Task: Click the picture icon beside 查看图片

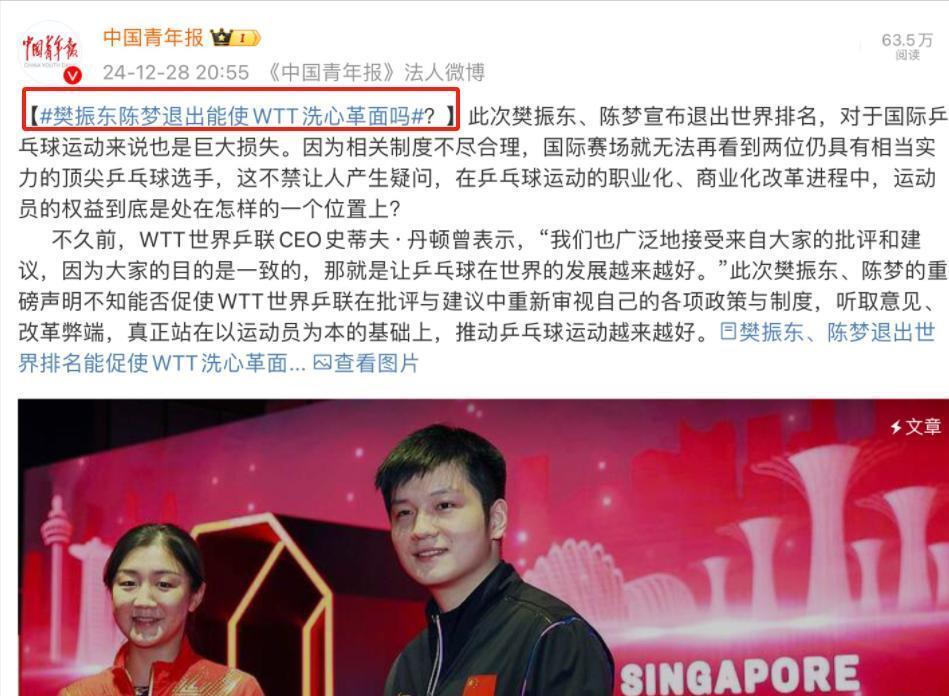Action: (323, 363)
